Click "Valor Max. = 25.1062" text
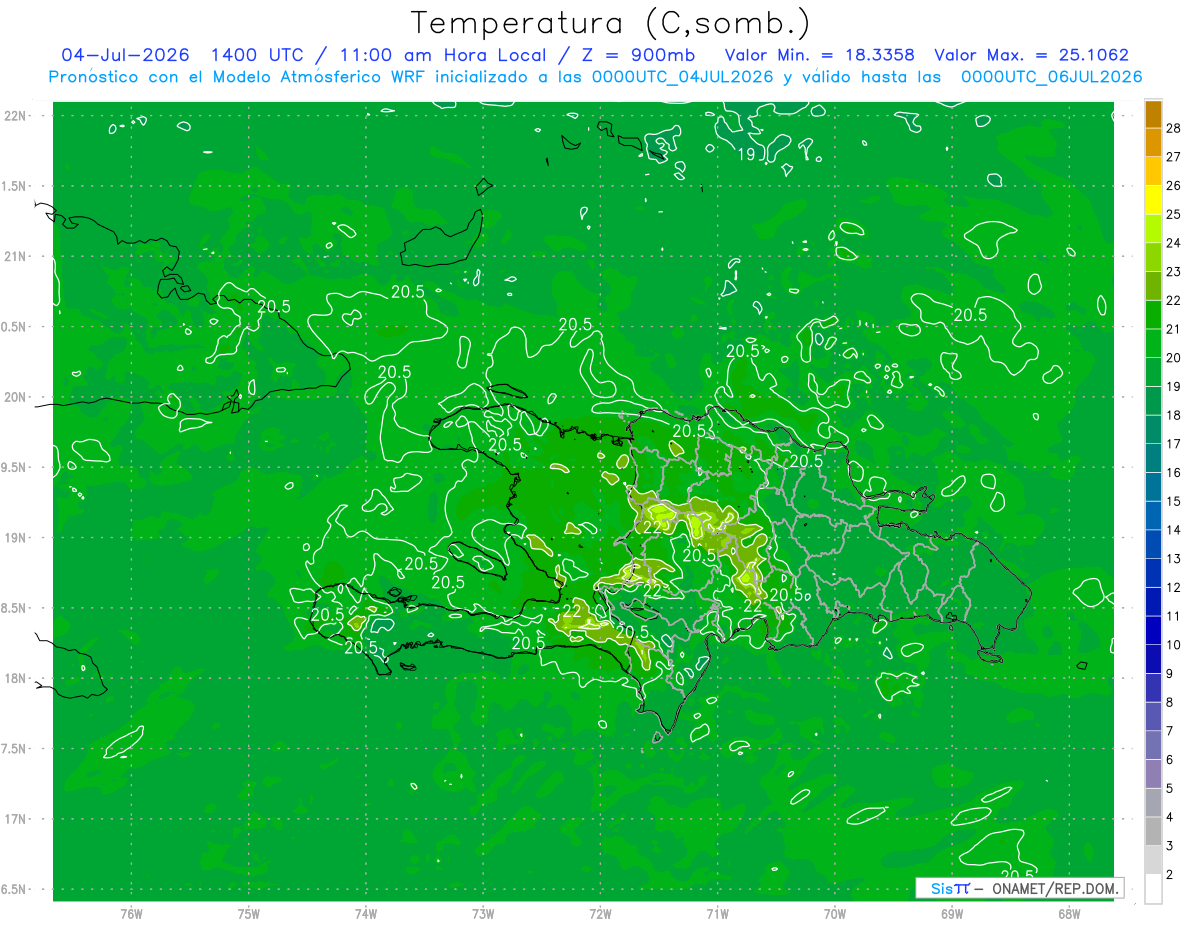The width and height of the screenshot is (1200, 927). pos(1031,55)
